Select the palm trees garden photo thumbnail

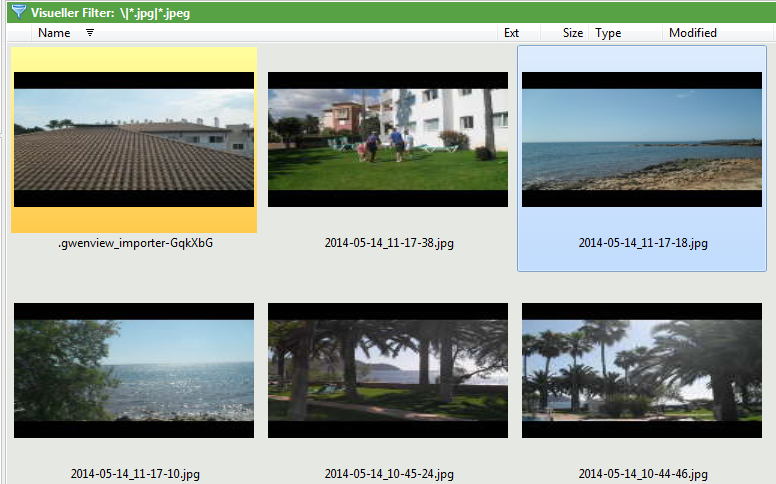pyautogui.click(x=642, y=370)
